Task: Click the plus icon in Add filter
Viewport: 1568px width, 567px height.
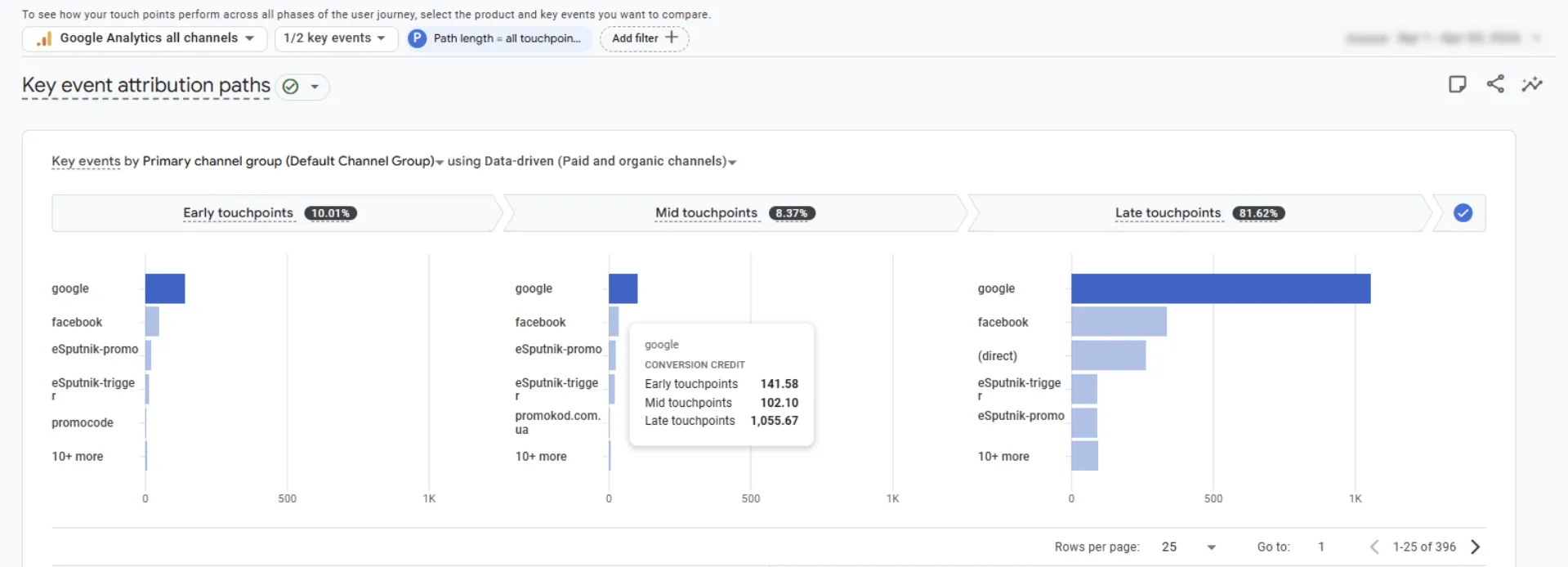Action: coord(672,37)
